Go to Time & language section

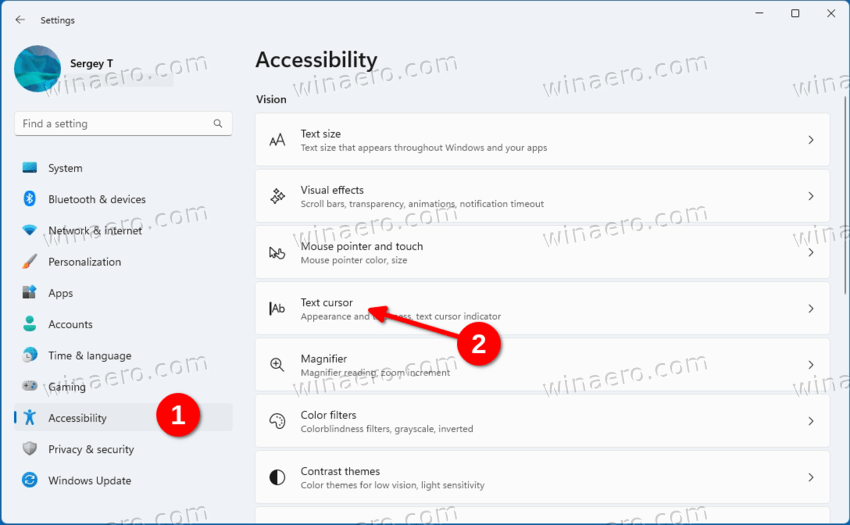[x=89, y=355]
